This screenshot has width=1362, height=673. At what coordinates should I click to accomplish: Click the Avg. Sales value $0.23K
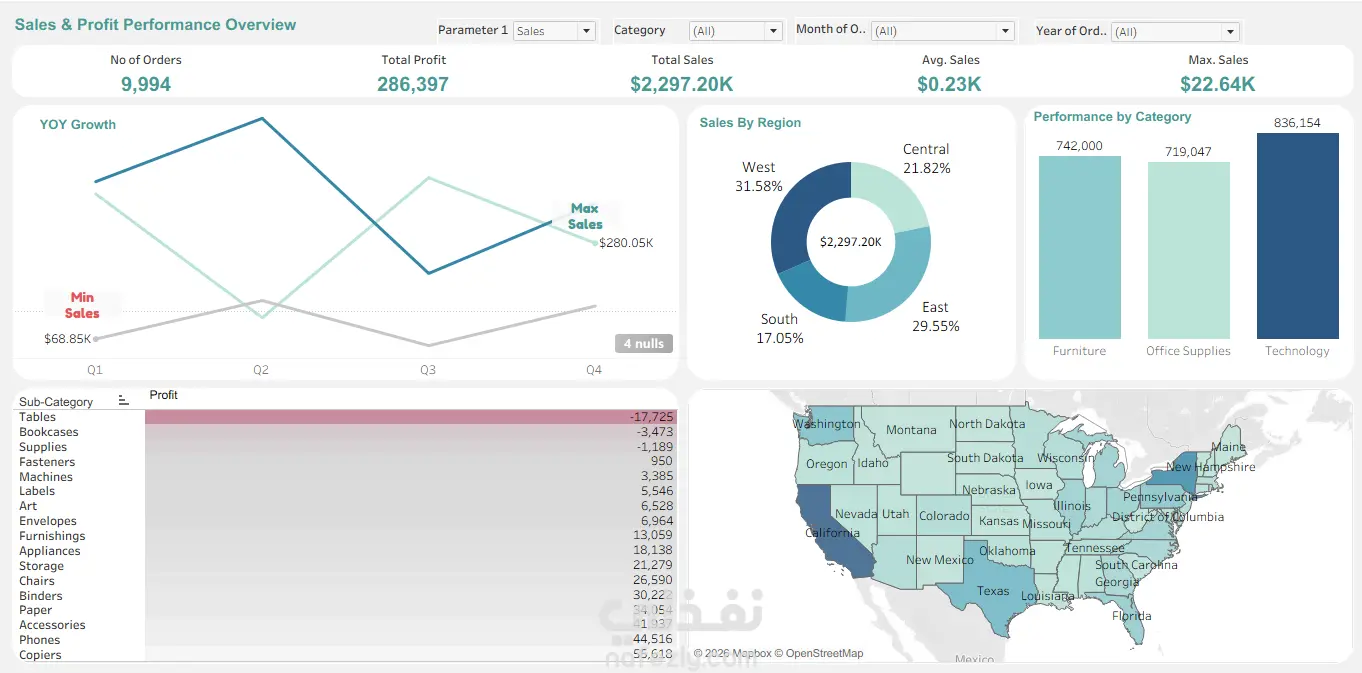(x=949, y=85)
